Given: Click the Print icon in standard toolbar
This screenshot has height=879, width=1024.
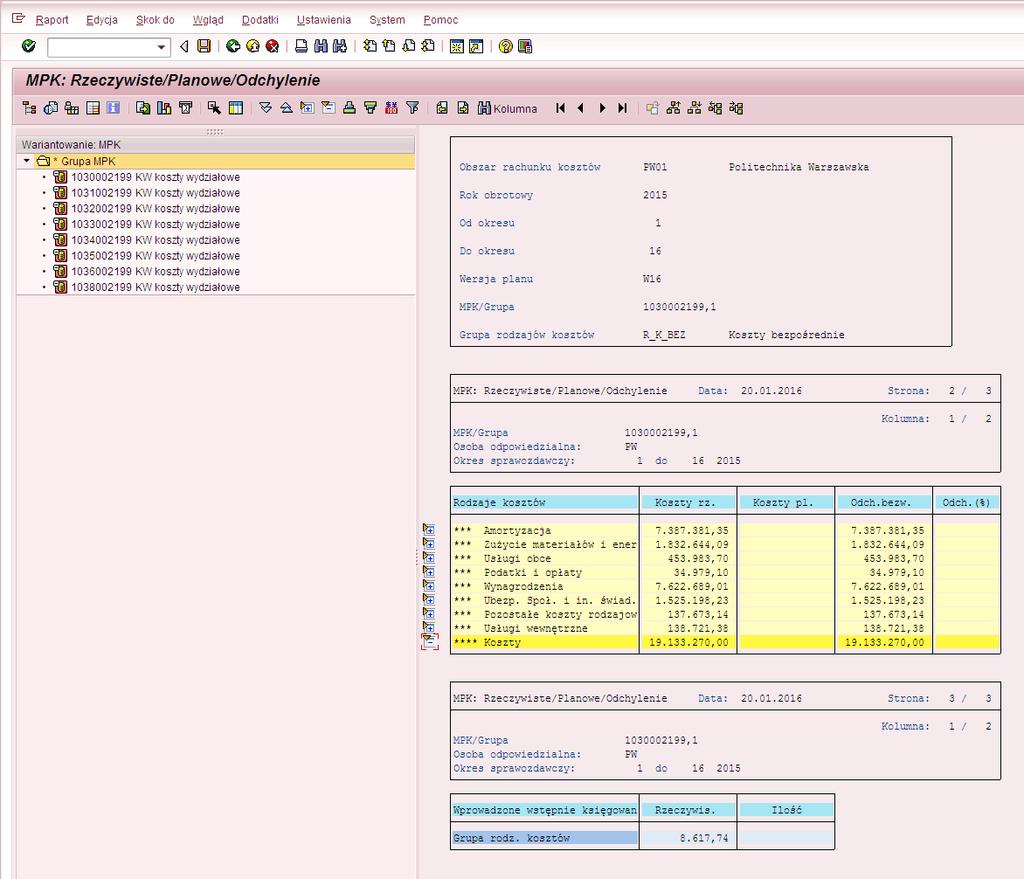Looking at the screenshot, I should (301, 46).
